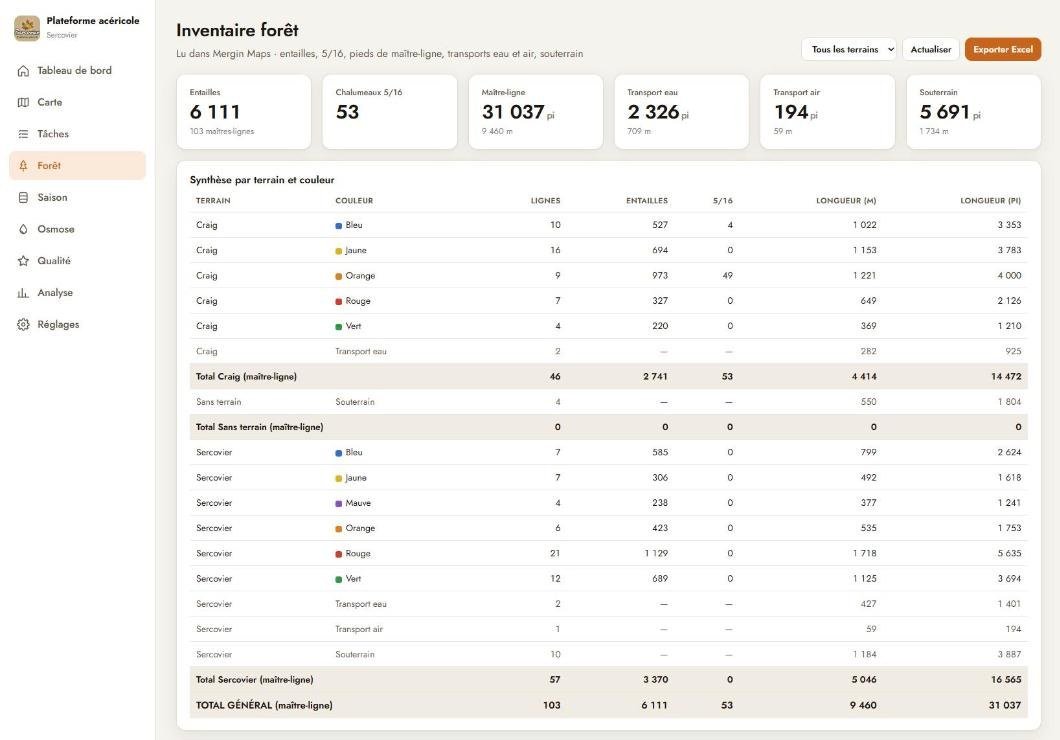Click the Rouge label in the Sercovier row
The width and height of the screenshot is (1060, 740).
[x=358, y=553]
